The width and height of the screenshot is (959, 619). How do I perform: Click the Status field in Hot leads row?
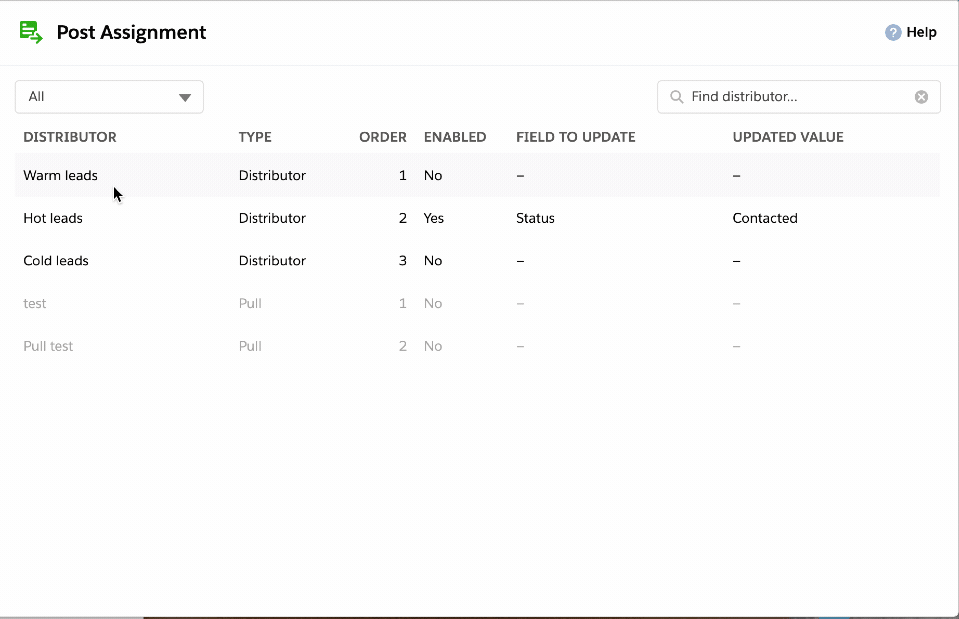point(535,218)
